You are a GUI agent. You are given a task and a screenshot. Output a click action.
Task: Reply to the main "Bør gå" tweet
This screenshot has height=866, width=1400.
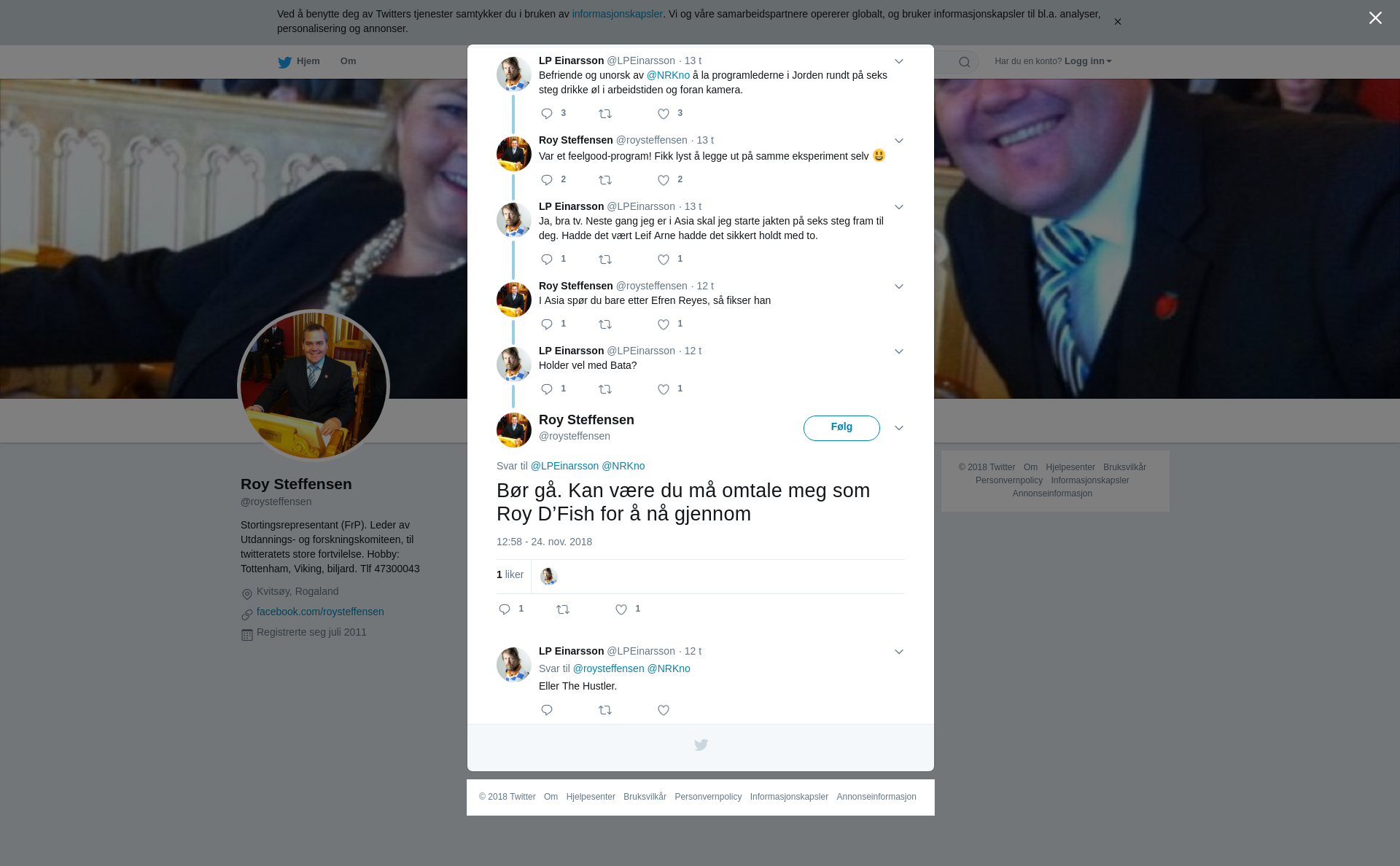505,609
